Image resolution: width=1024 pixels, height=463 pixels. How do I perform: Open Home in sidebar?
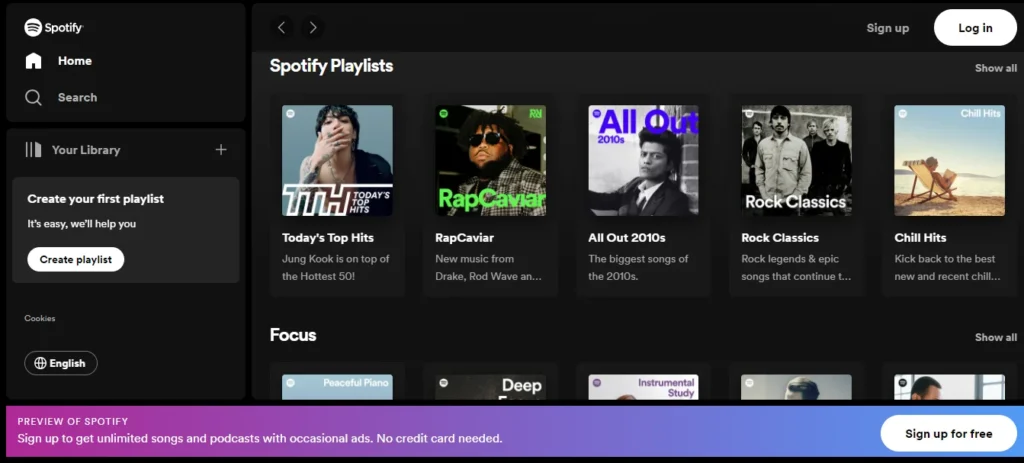click(74, 61)
